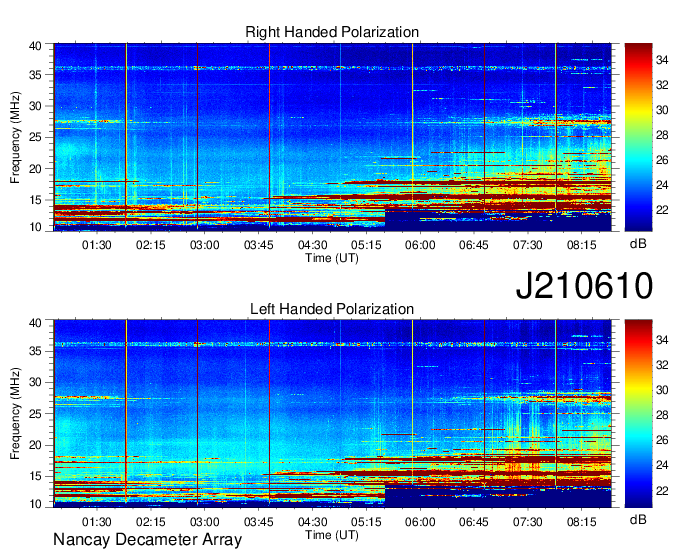Click the 40 MHz tick of Right Handed plot
This screenshot has height=552, width=680.
tap(36, 46)
